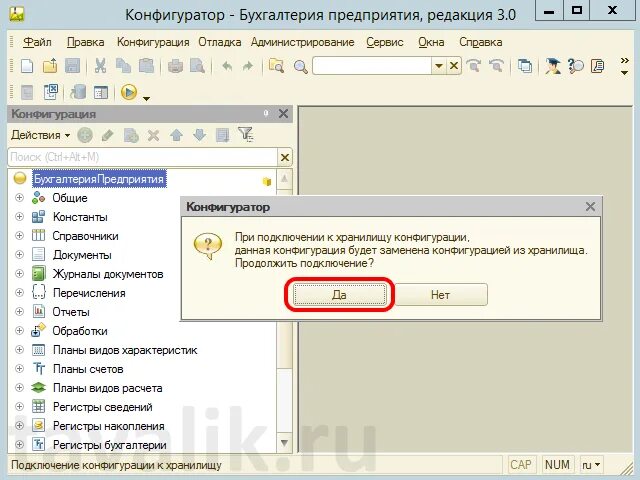The width and height of the screenshot is (640, 480).
Task: Select Регистры сведений in tree
Action: click(102, 407)
